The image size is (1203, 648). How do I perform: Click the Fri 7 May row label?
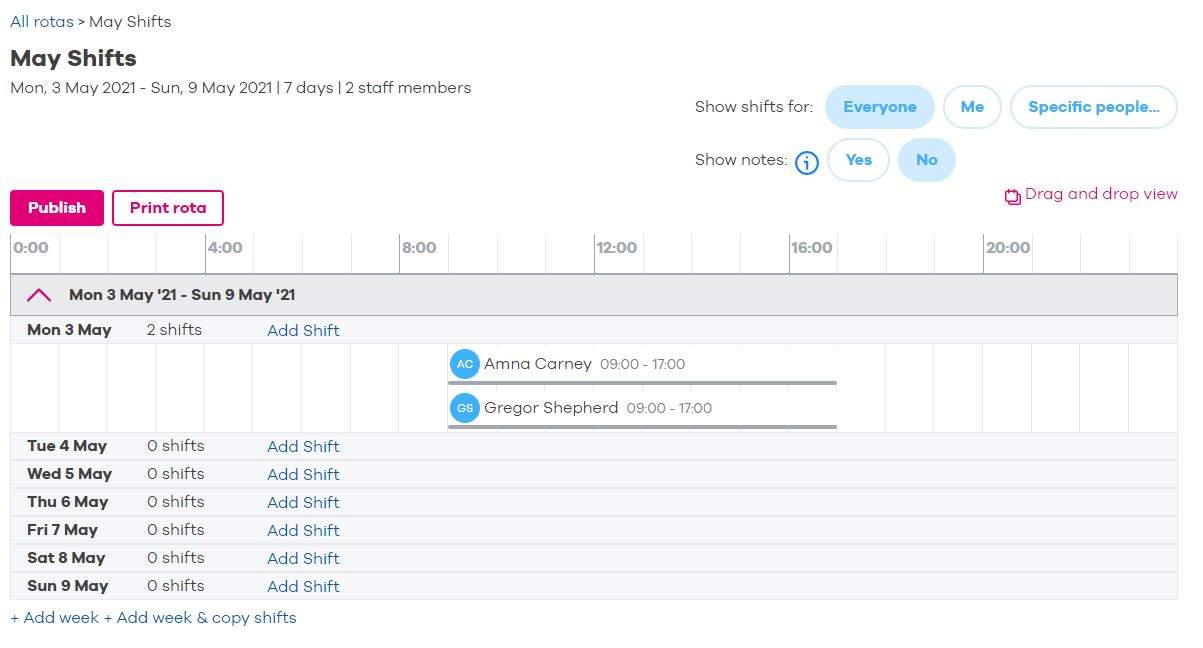tap(62, 530)
